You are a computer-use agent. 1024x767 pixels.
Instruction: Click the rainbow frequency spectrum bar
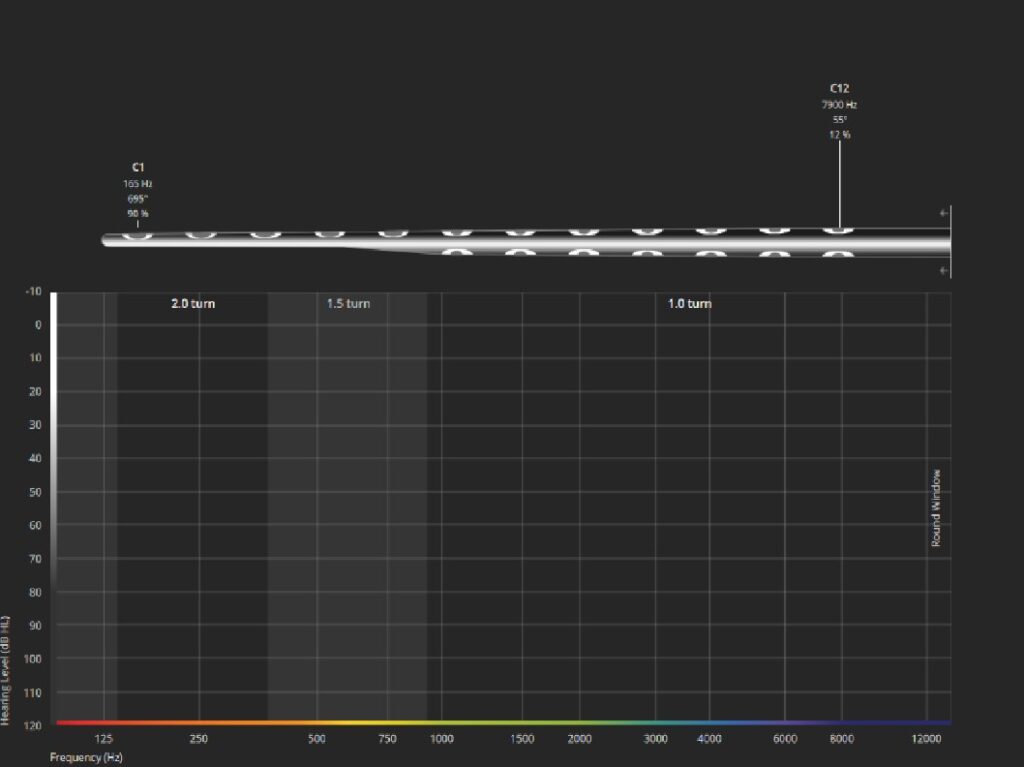500,722
